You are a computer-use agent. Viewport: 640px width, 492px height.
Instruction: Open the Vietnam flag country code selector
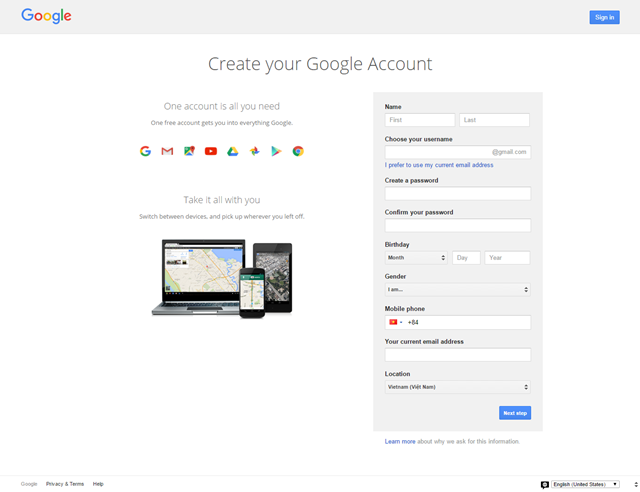pos(396,322)
